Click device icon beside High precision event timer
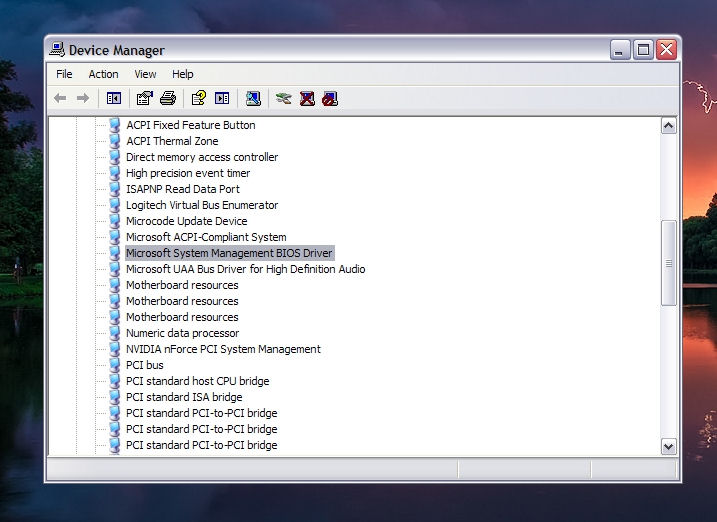Image resolution: width=717 pixels, height=522 pixels. click(114, 173)
